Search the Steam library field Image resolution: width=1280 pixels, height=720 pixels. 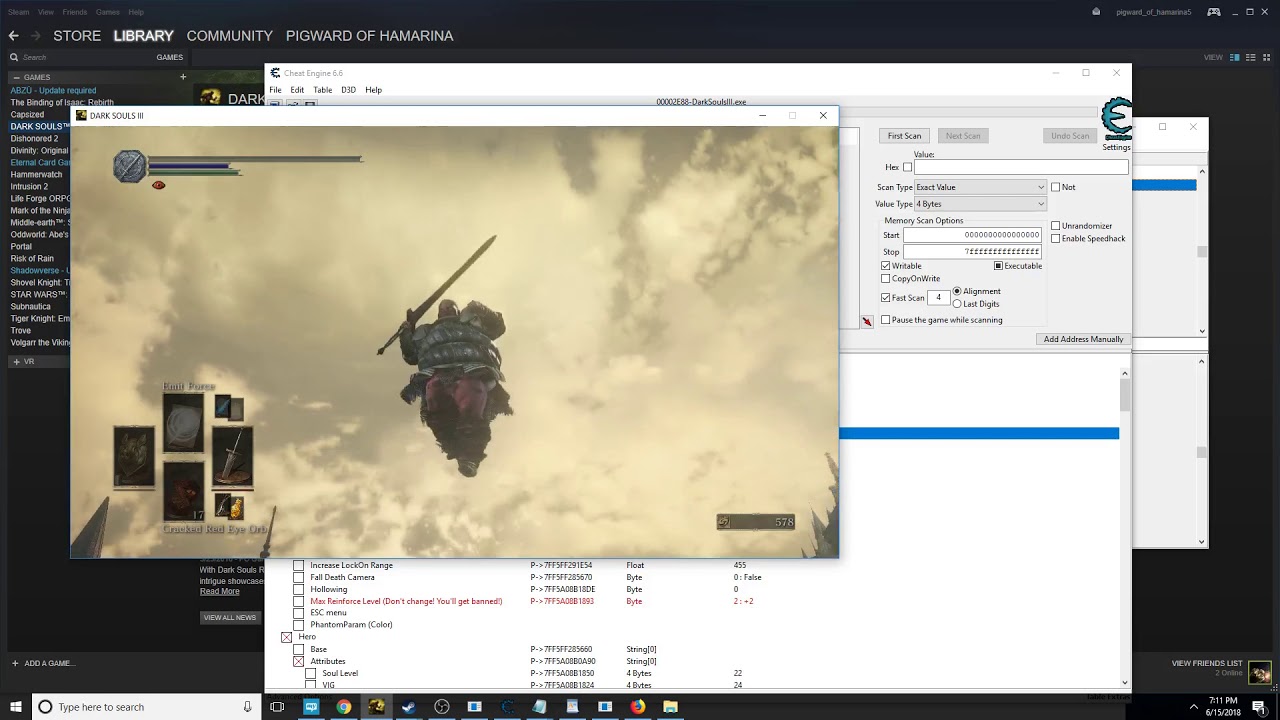click(x=80, y=57)
